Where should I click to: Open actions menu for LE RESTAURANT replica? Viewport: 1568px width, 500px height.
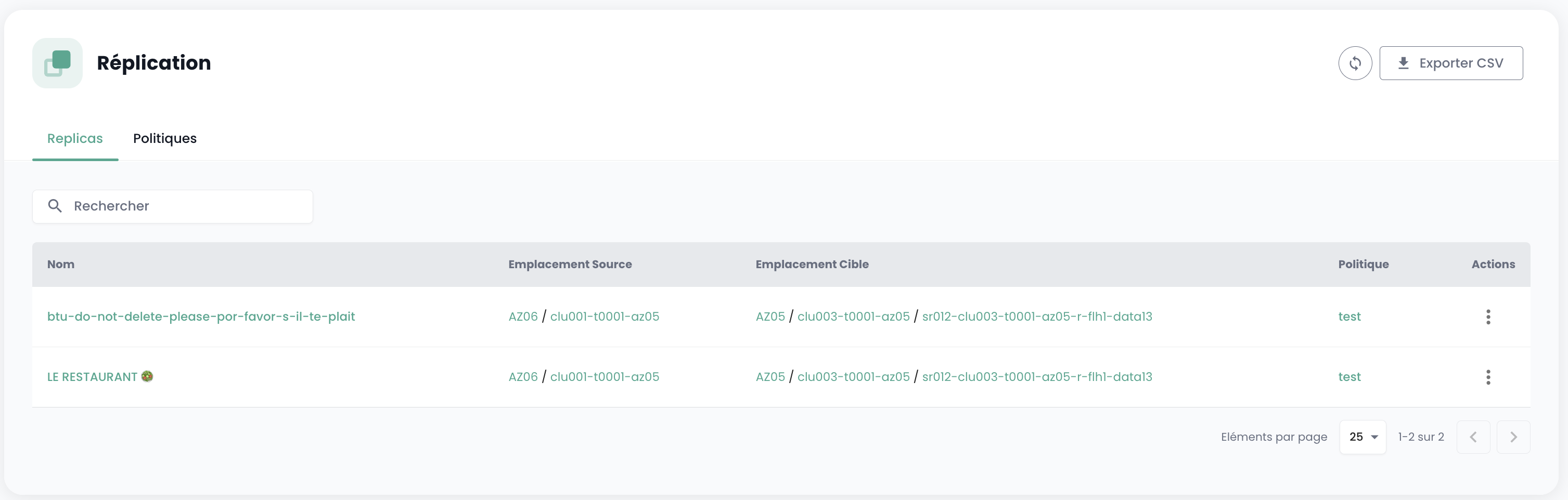pyautogui.click(x=1488, y=377)
